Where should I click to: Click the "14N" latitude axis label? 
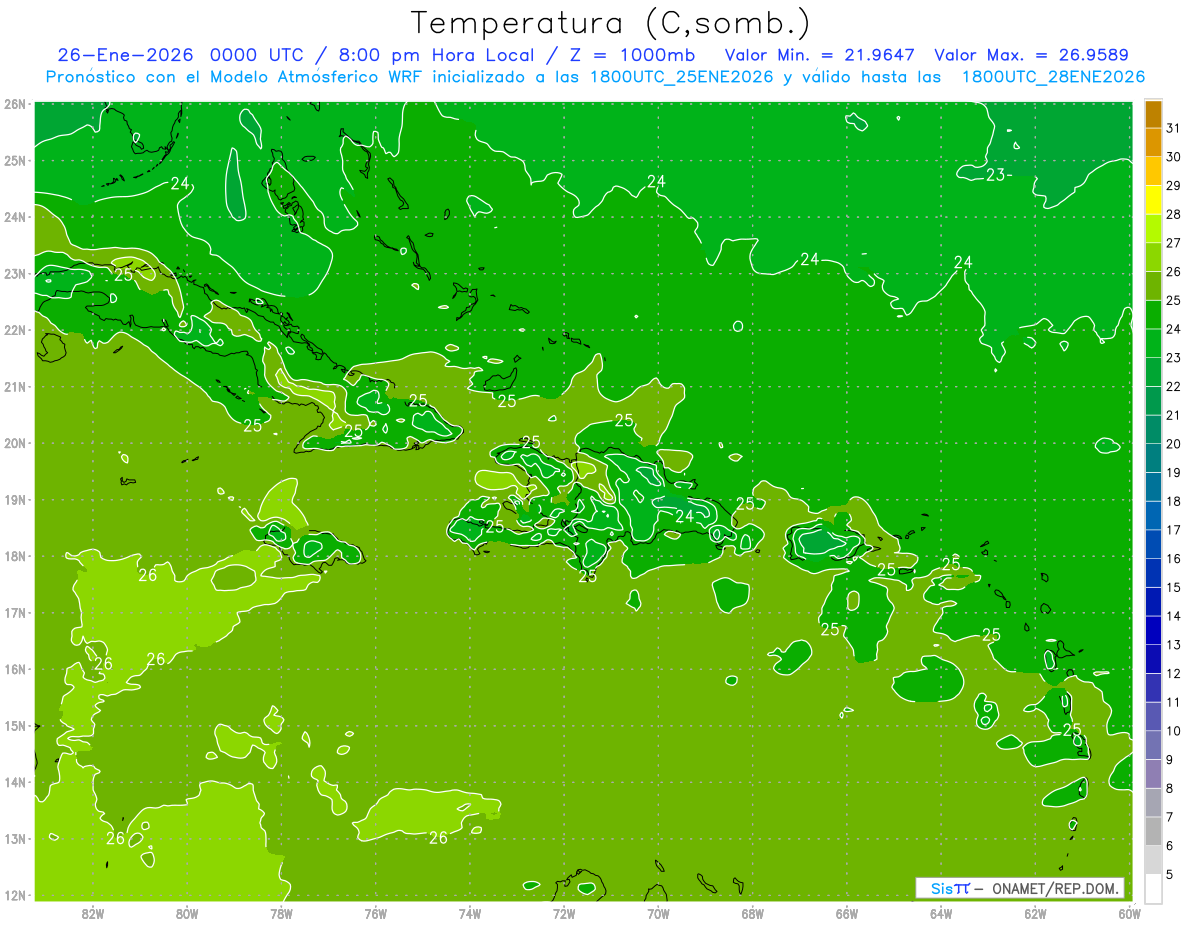point(15,782)
